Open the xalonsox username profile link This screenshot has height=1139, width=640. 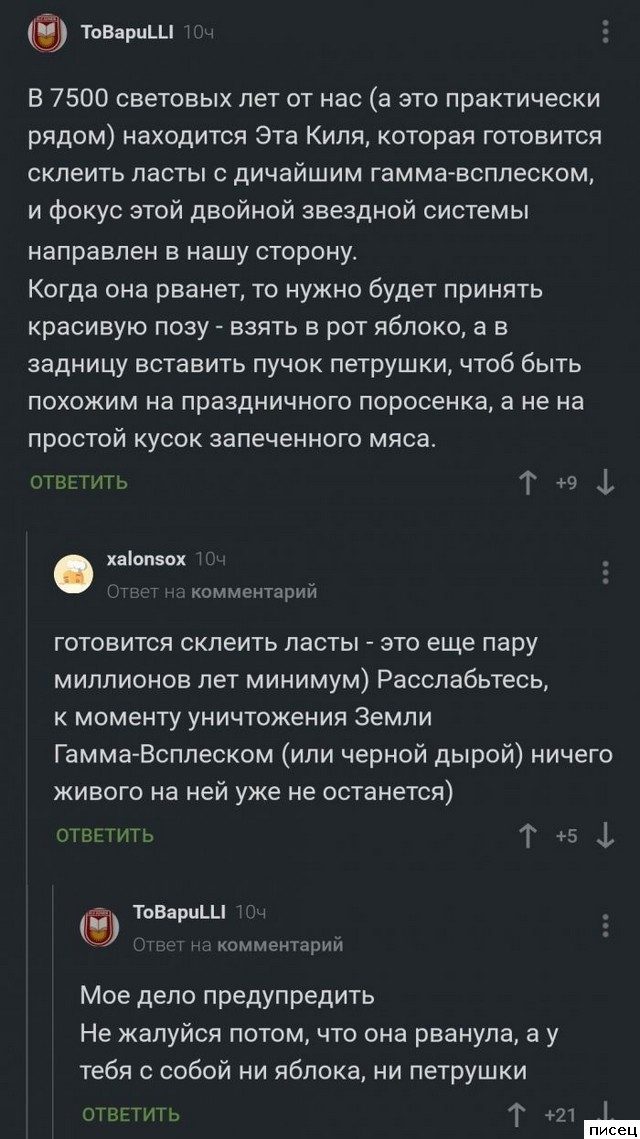[146, 559]
